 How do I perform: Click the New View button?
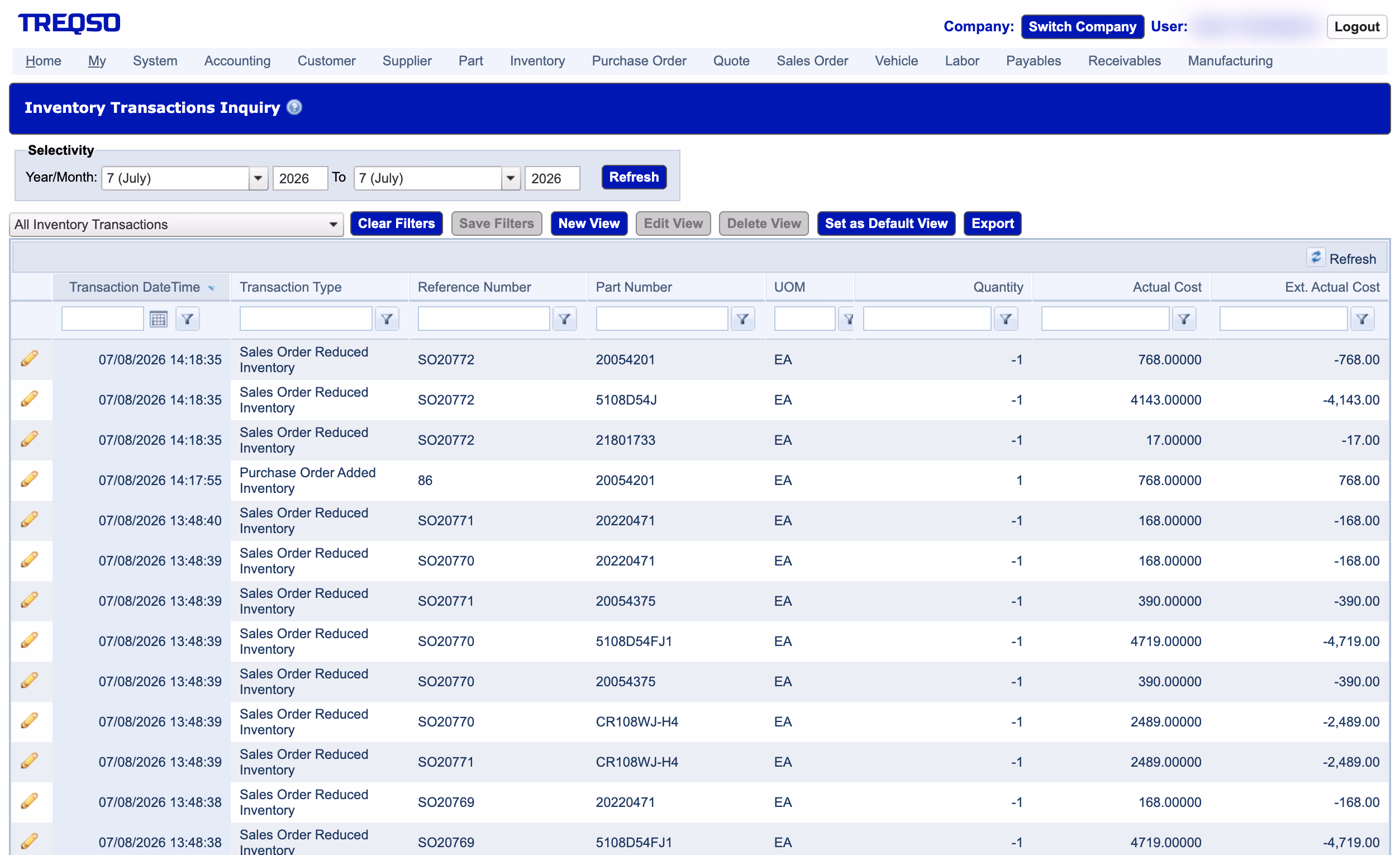click(x=589, y=224)
